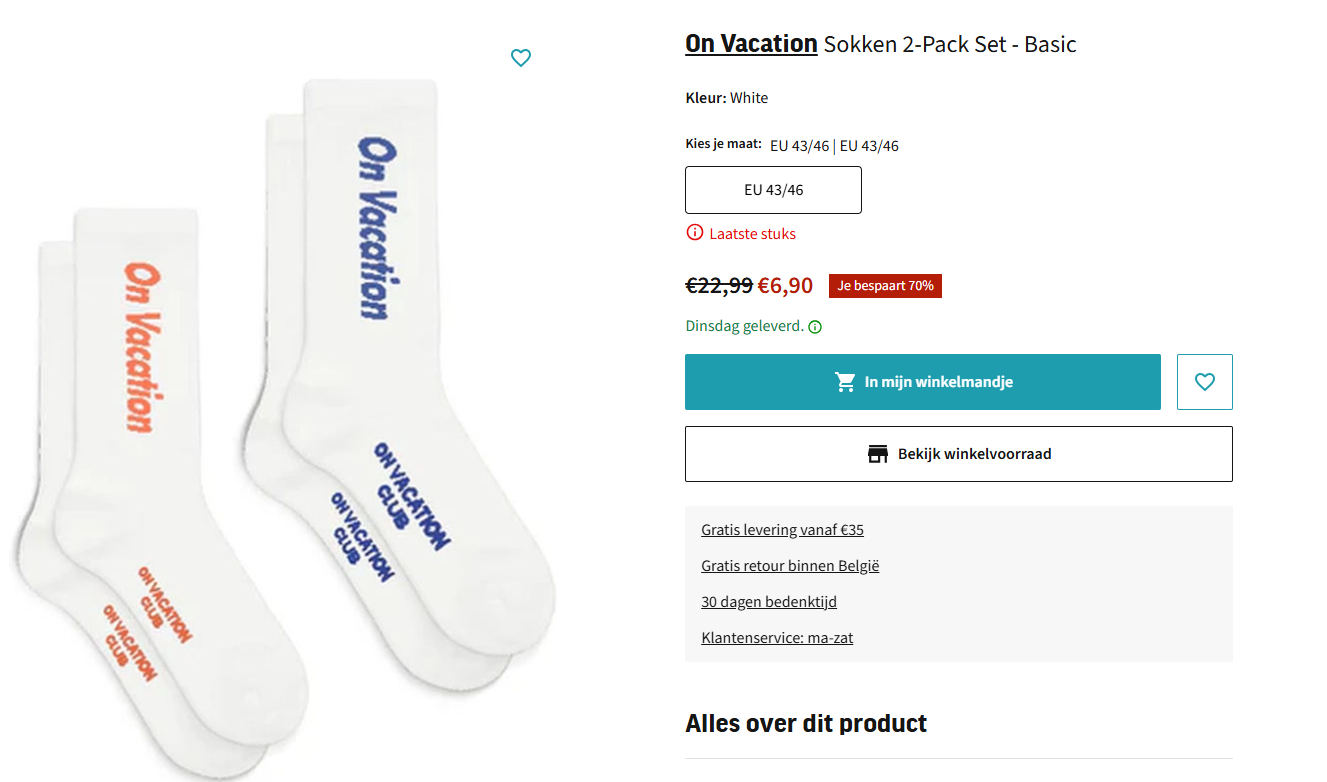
Task: Click the Gratis levering vanaf €35 link
Action: coord(782,529)
